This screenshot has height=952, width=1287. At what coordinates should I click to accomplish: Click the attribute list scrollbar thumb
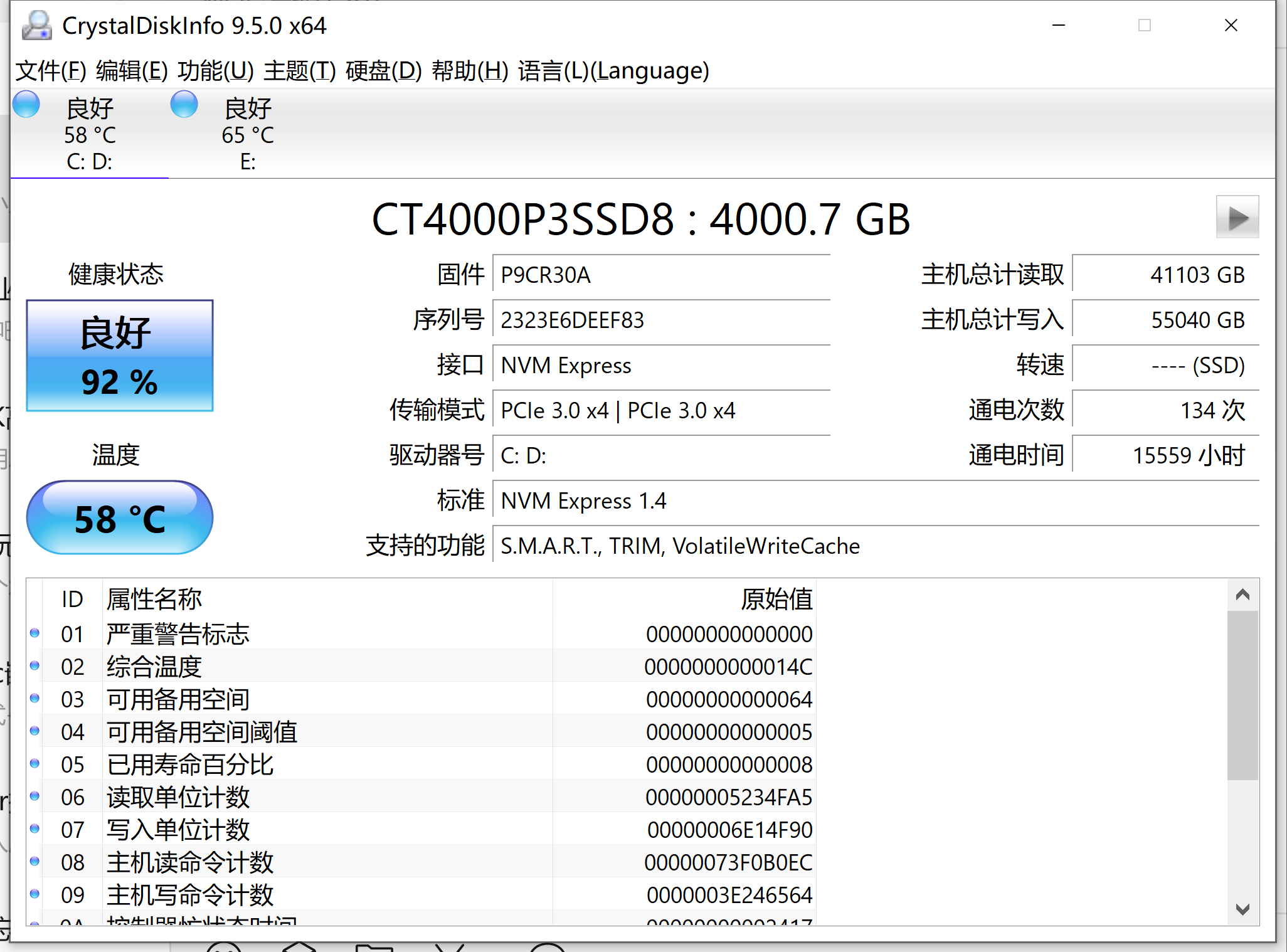[x=1242, y=695]
